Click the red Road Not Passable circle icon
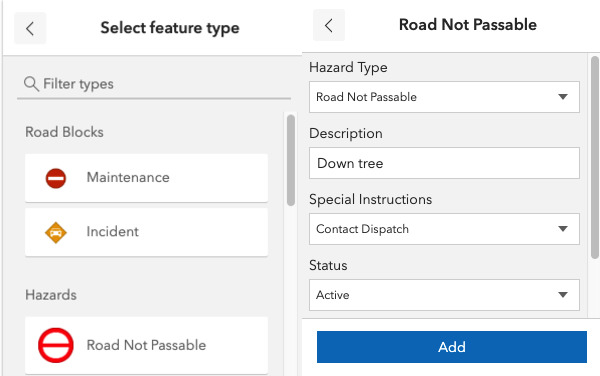 click(56, 345)
